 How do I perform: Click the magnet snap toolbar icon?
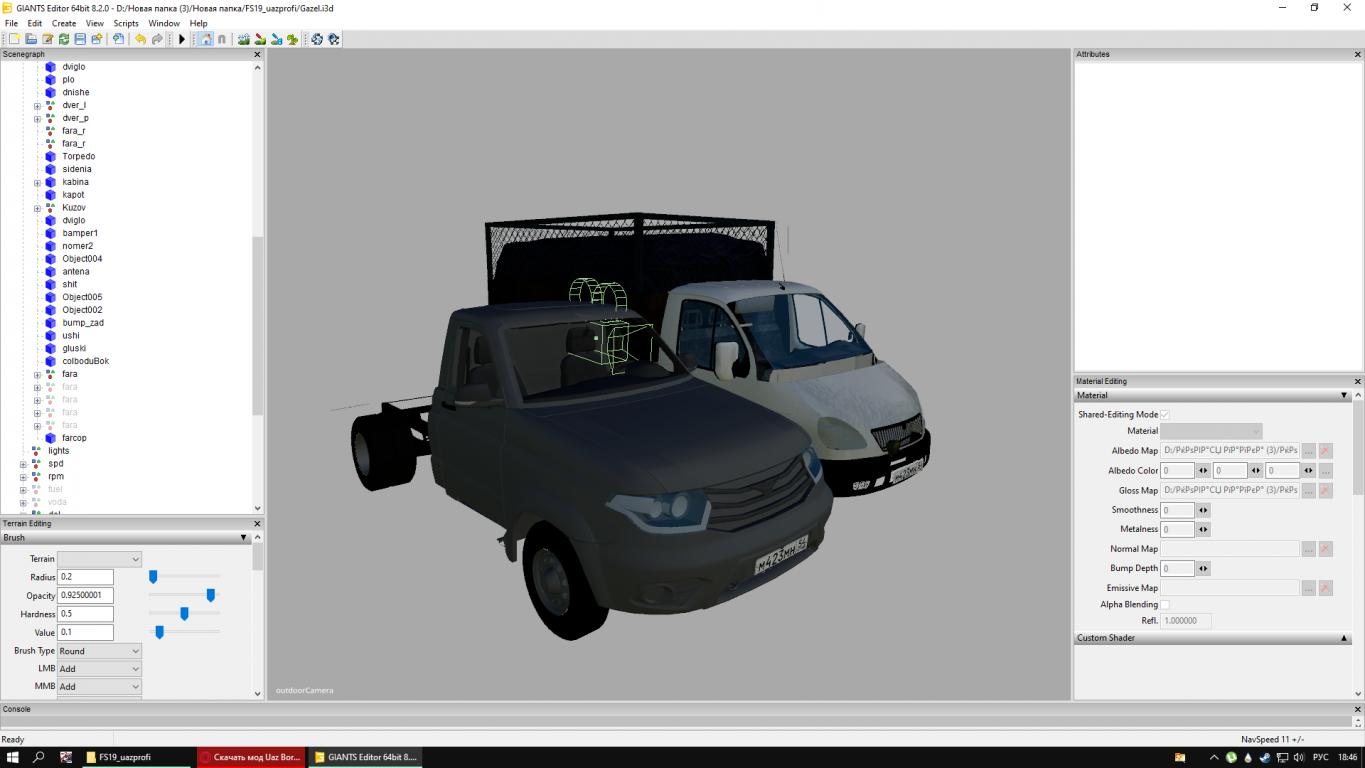click(x=221, y=39)
